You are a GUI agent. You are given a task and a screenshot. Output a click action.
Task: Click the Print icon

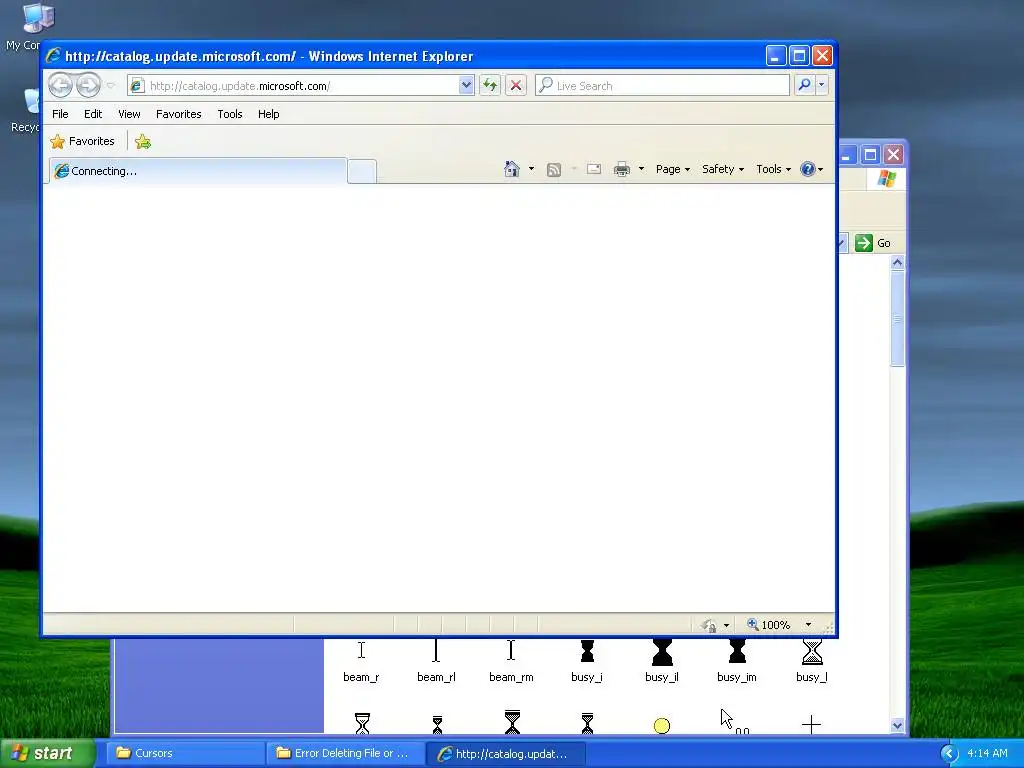pyautogui.click(x=622, y=169)
